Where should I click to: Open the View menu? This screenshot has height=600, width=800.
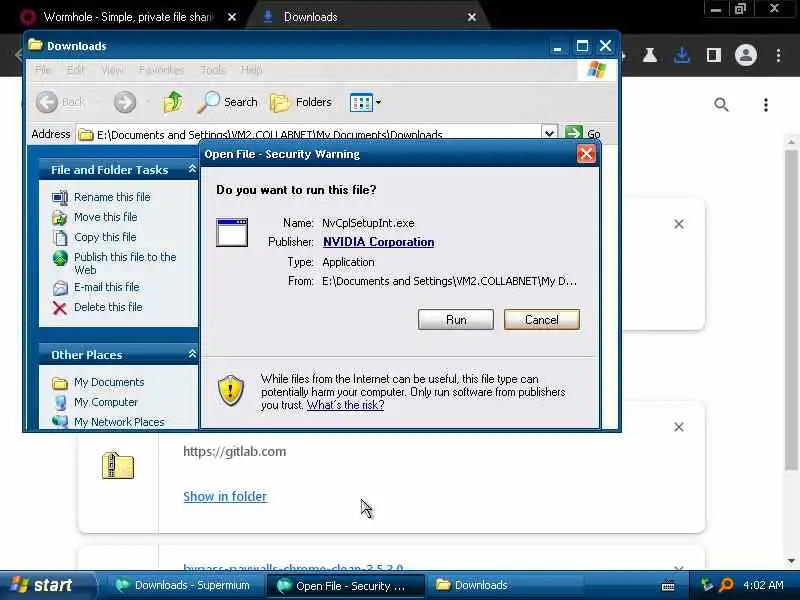[112, 70]
